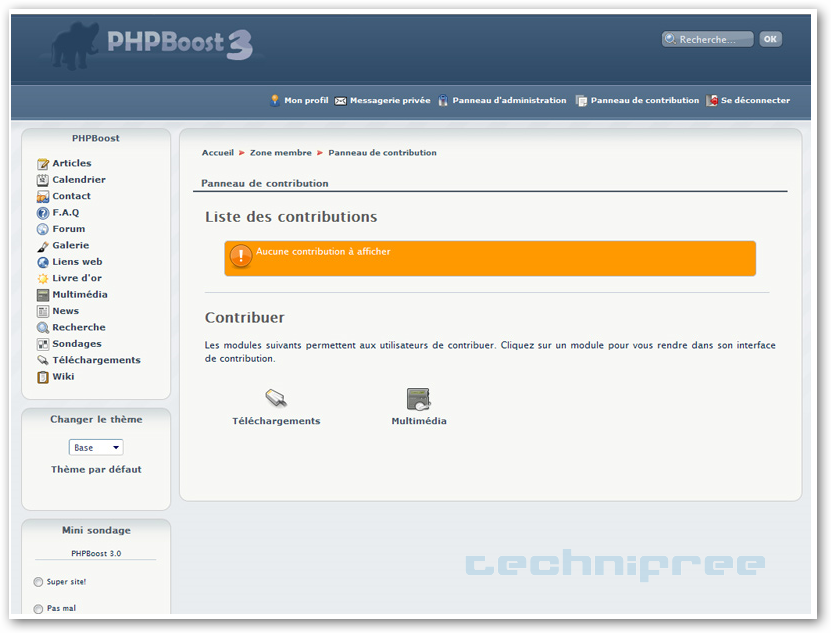The height and width of the screenshot is (633, 831).
Task: Click the Accueil breadcrumb link
Action: point(217,153)
